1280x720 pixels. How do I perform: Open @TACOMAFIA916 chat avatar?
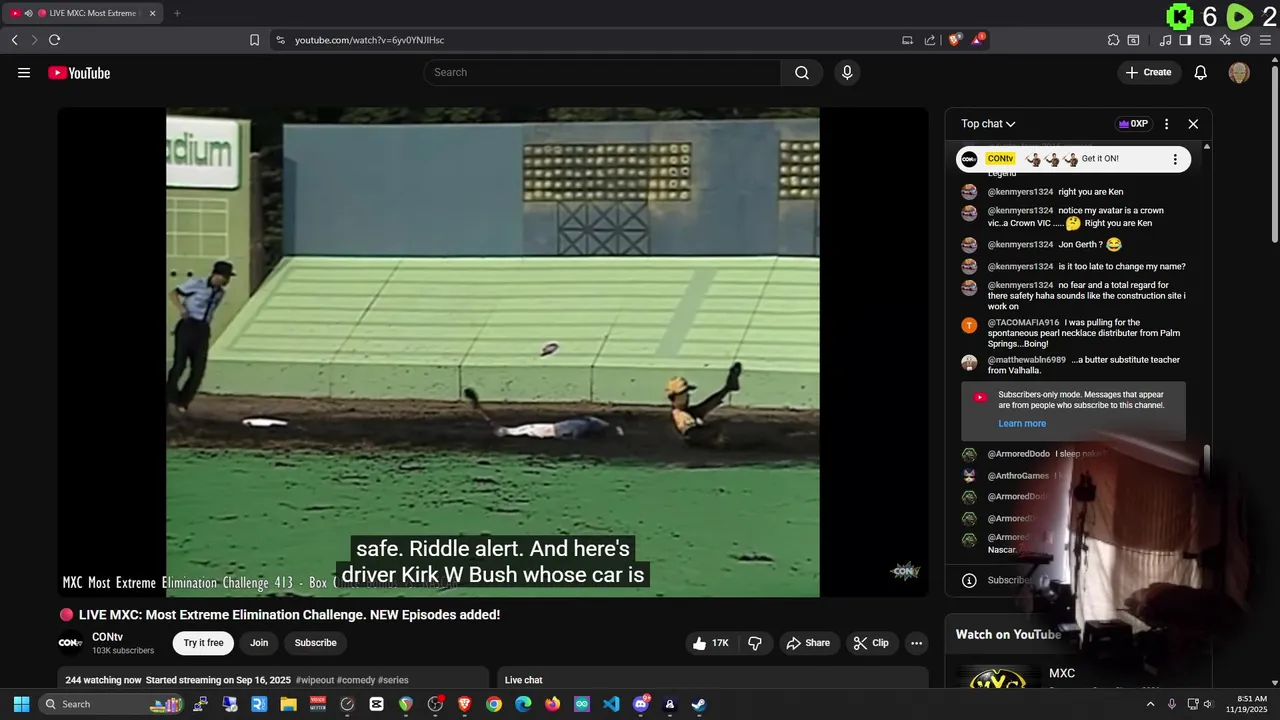969,325
